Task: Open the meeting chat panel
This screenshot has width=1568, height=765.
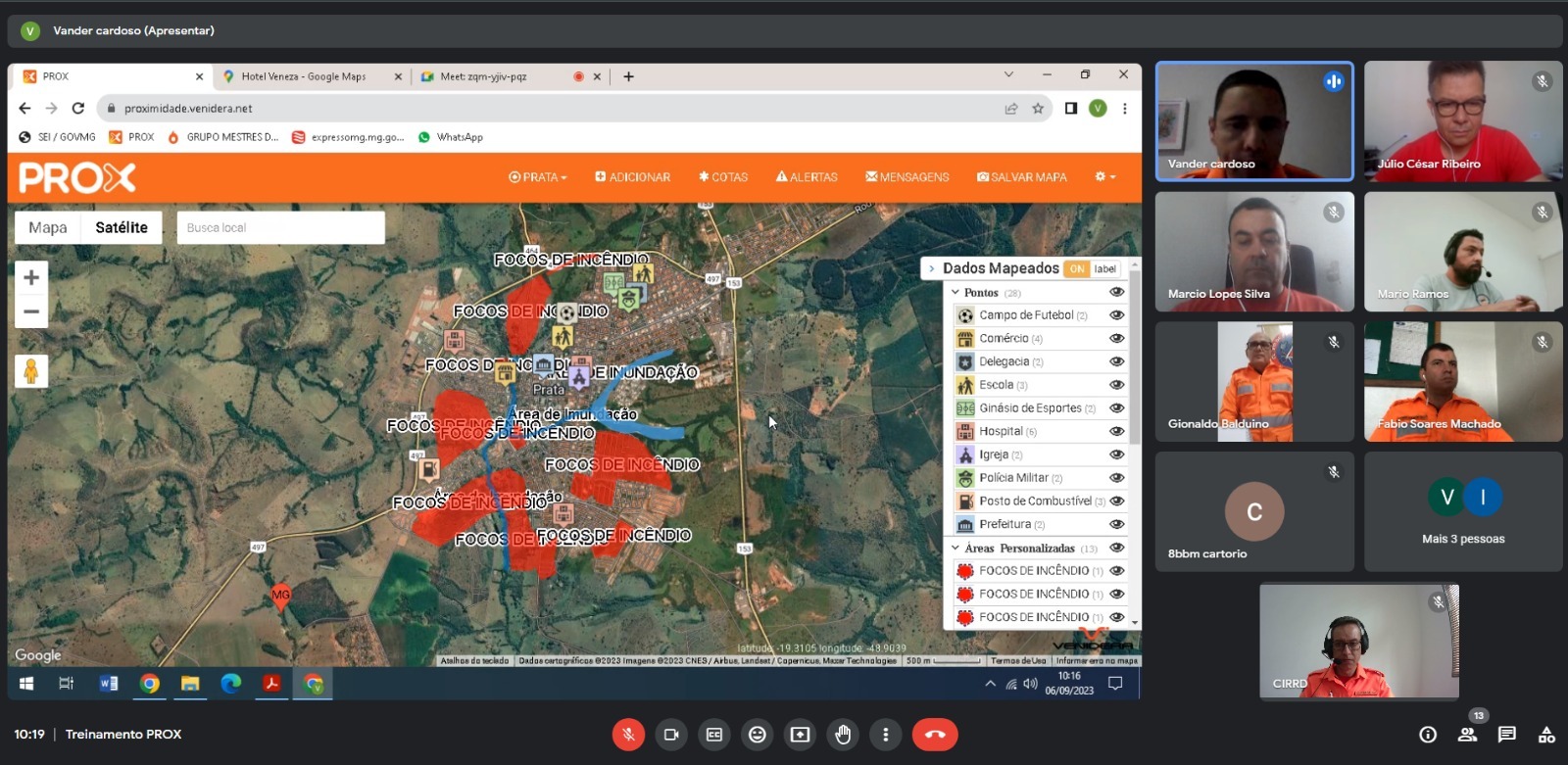Action: pyautogui.click(x=1506, y=735)
